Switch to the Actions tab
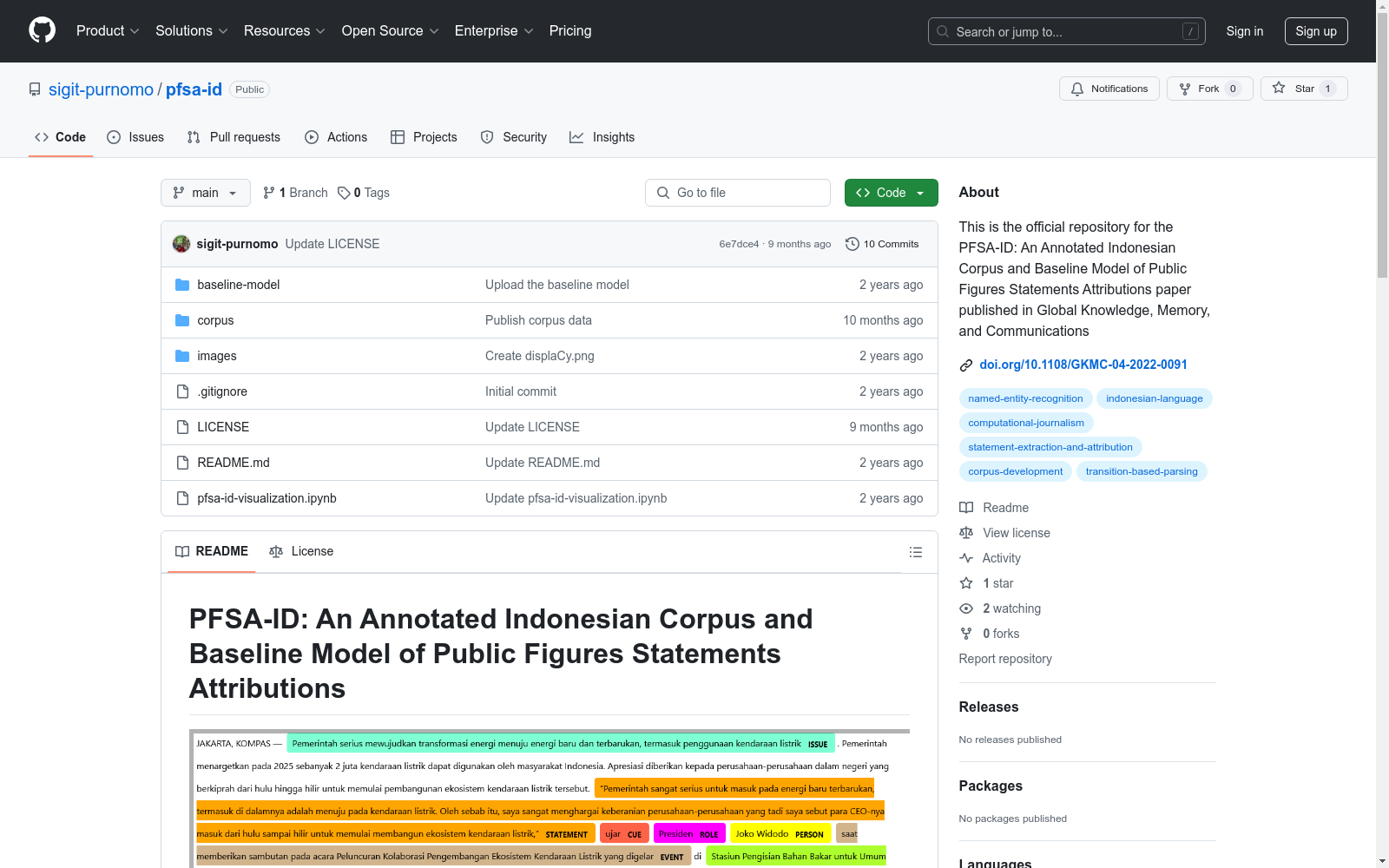Viewport: 1389px width, 868px height. pyautogui.click(x=336, y=137)
